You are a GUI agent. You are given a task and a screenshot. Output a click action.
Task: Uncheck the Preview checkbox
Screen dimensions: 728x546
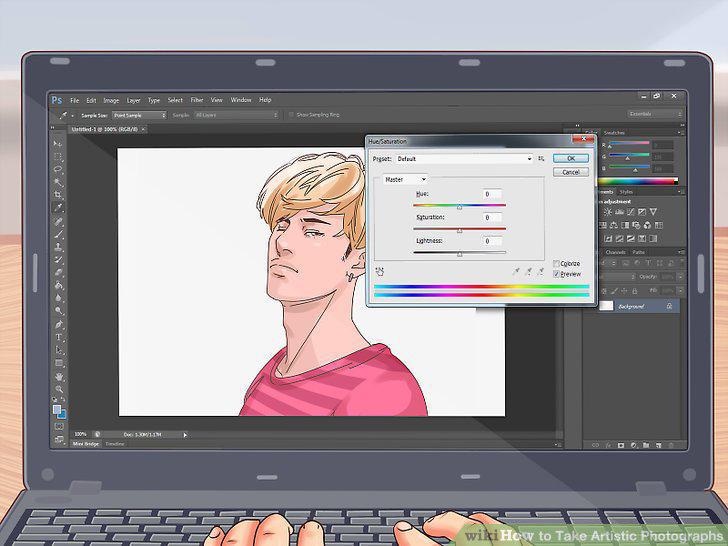tap(556, 274)
